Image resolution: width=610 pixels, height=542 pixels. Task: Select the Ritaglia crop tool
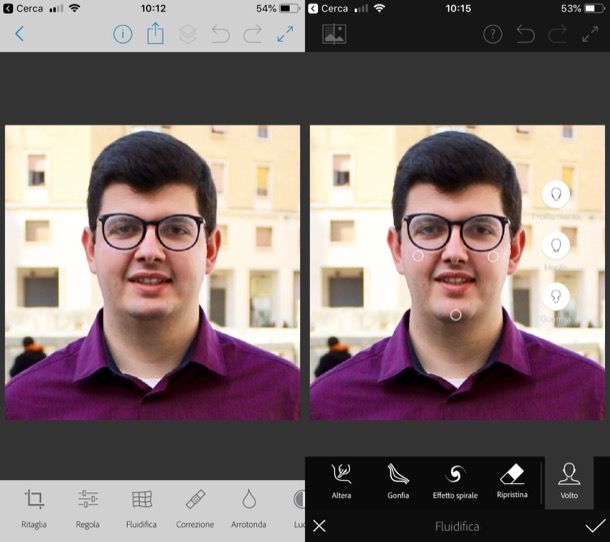pyautogui.click(x=34, y=505)
